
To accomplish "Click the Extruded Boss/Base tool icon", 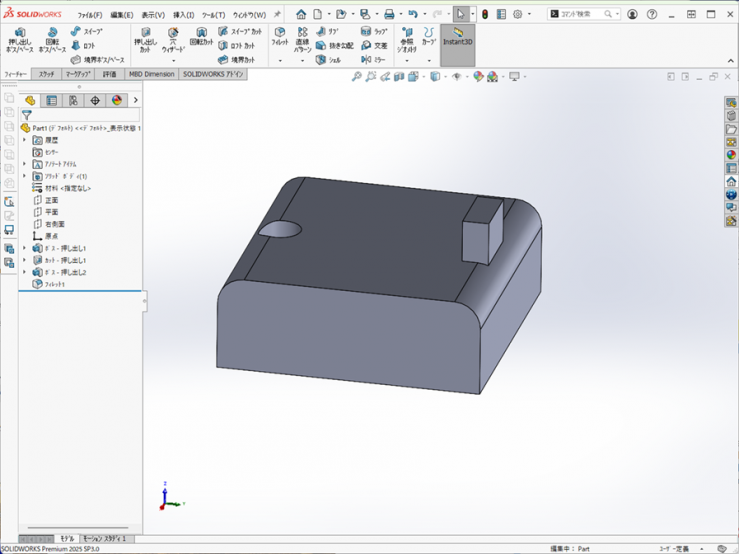I will pos(19,34).
